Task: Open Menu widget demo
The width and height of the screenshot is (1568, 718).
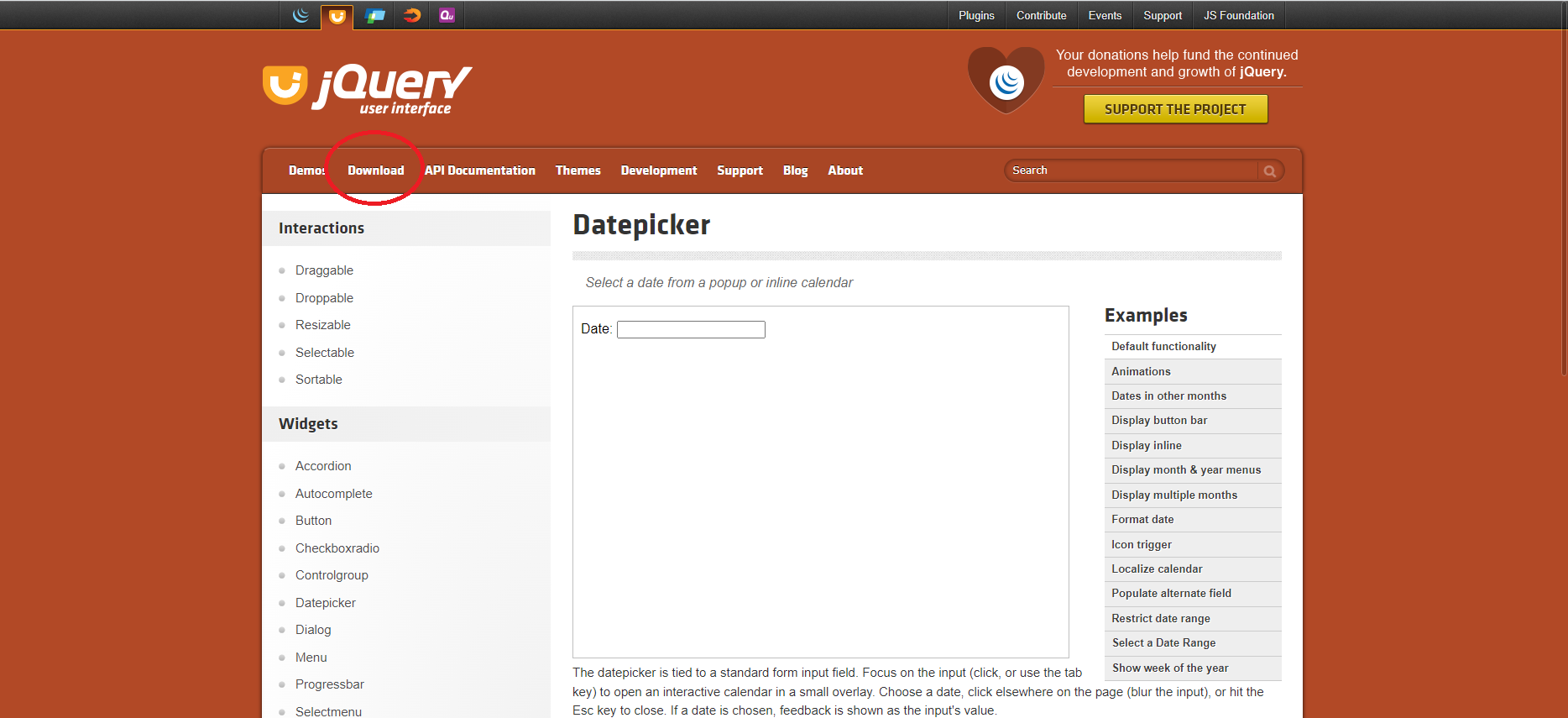Action: [311, 658]
